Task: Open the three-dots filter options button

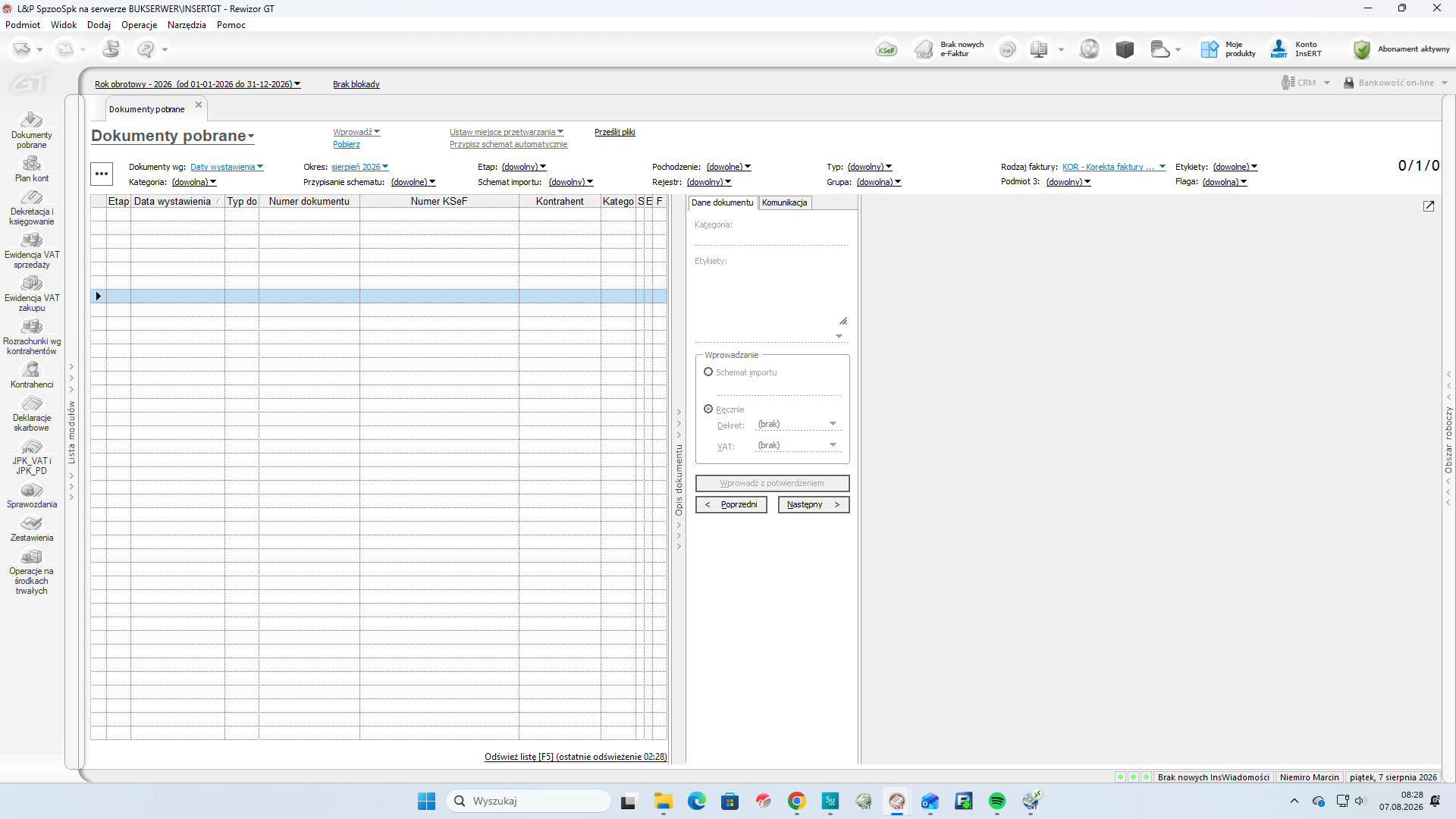Action: (102, 174)
